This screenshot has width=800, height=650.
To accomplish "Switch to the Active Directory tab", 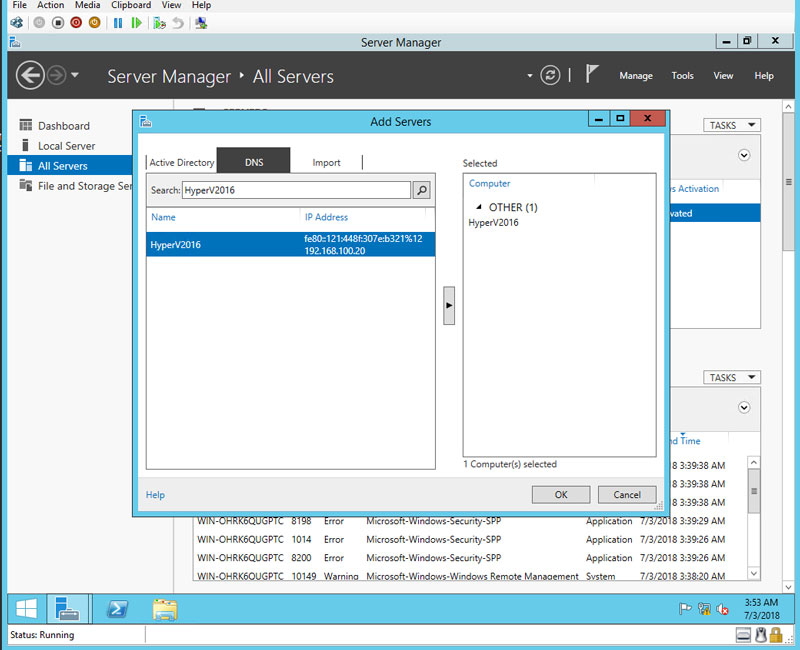I will point(182,162).
